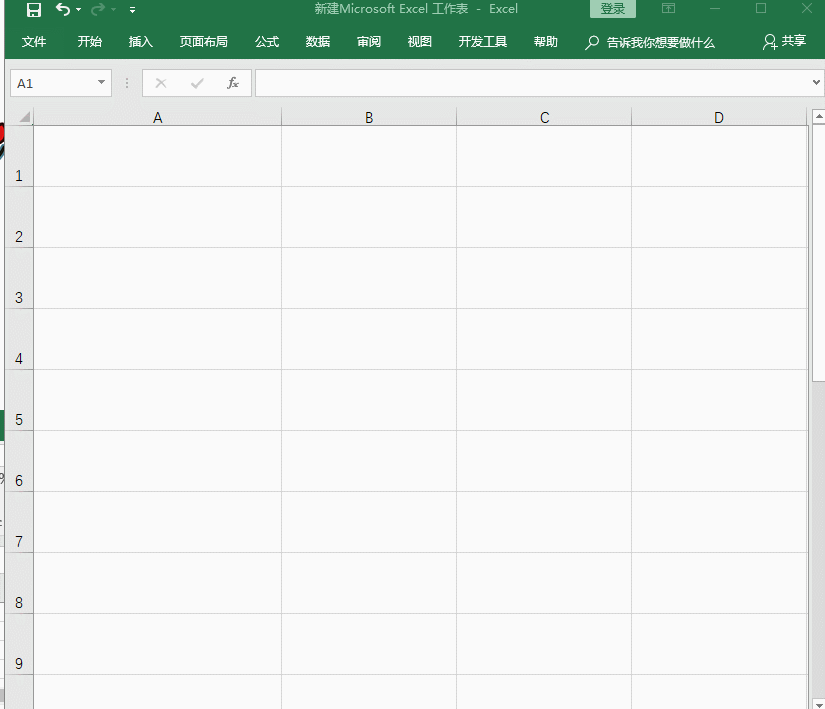This screenshot has width=825, height=709.
Task: Switch to the 数据 ribbon tab
Action: point(318,42)
